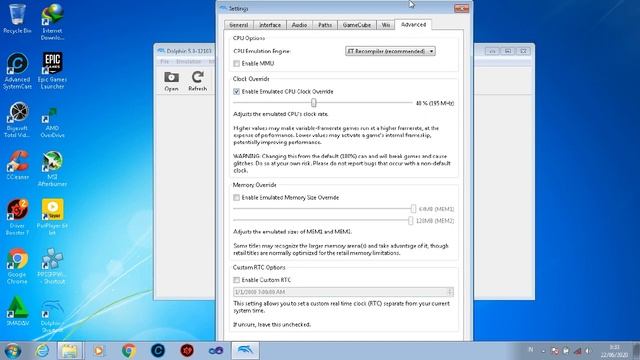Click volume icon in system tray
The height and width of the screenshot is (360, 640).
tap(588, 350)
